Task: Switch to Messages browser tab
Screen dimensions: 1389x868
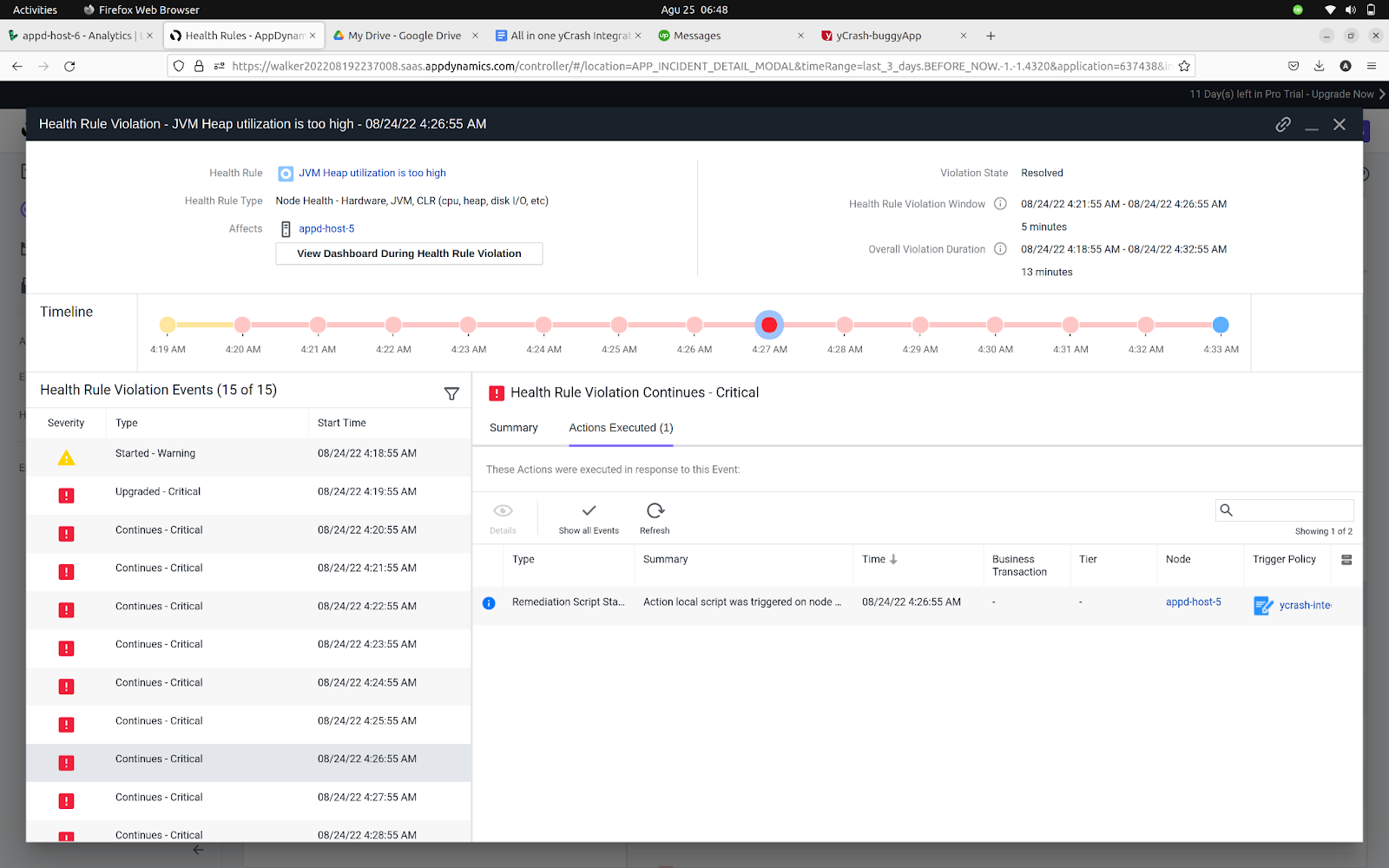Action: pyautogui.click(x=731, y=36)
